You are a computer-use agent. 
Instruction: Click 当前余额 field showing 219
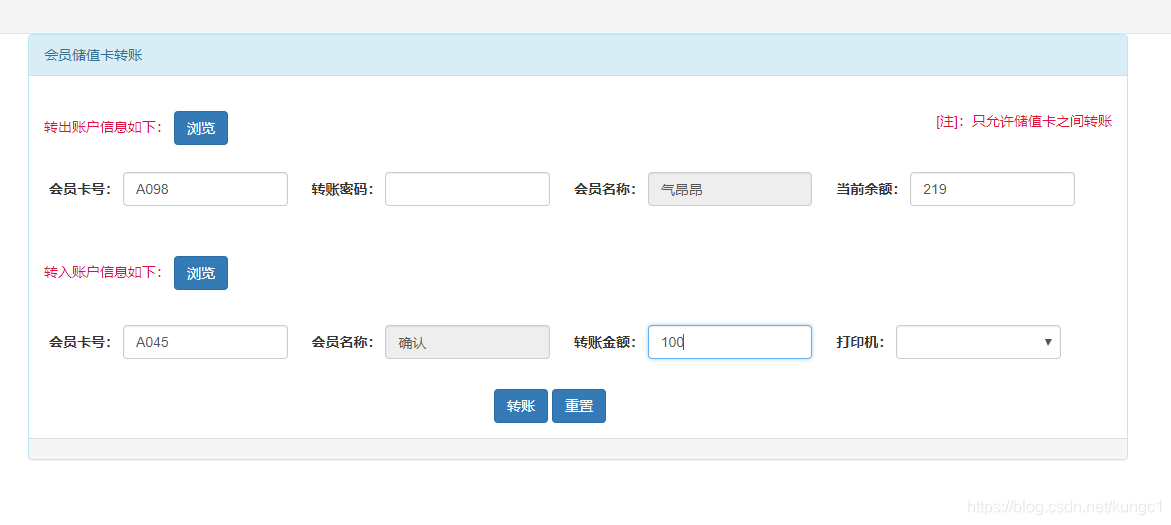(993, 189)
